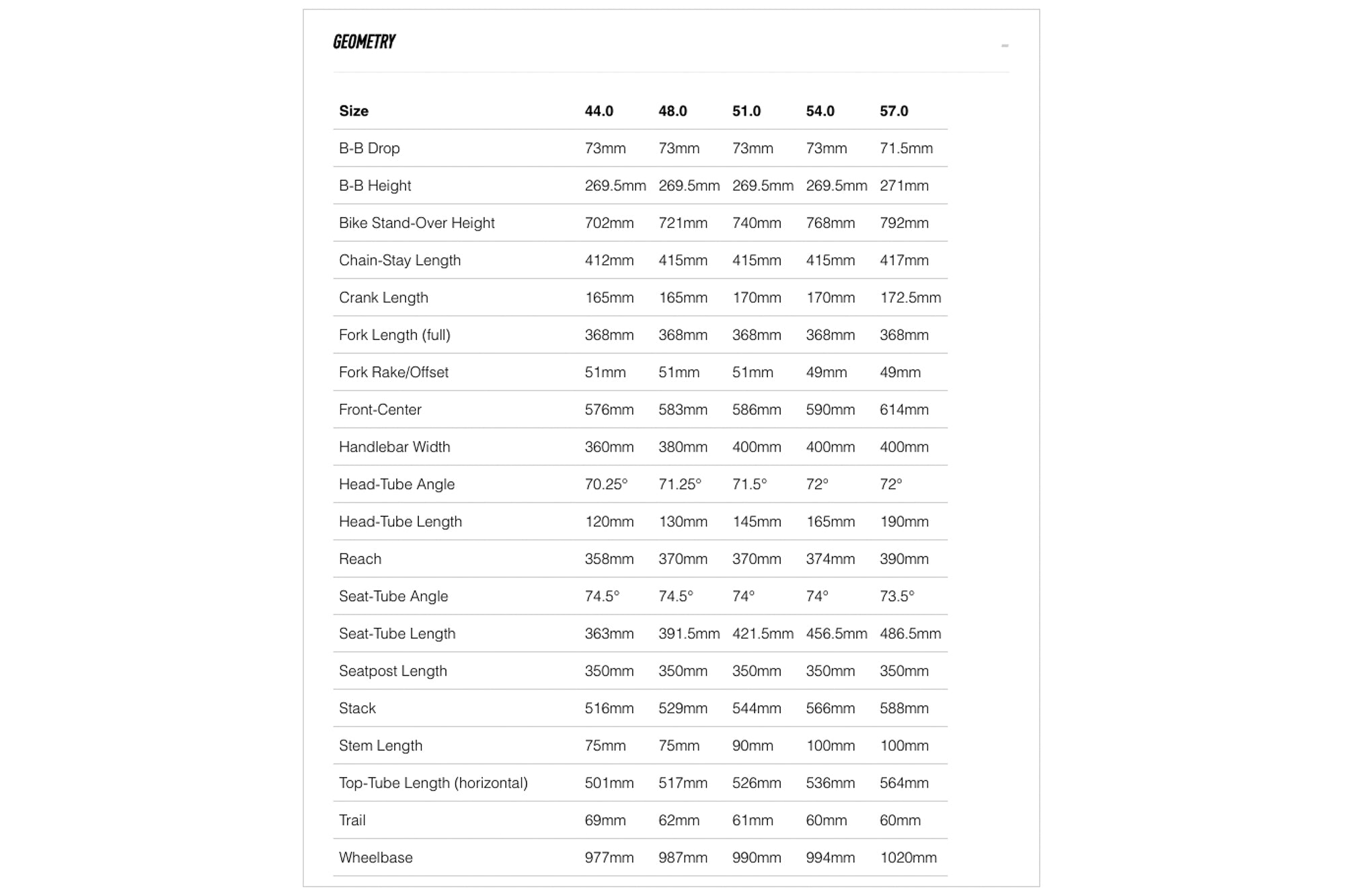Select the 48.0 size column header
The image size is (1345, 896).
(x=672, y=111)
